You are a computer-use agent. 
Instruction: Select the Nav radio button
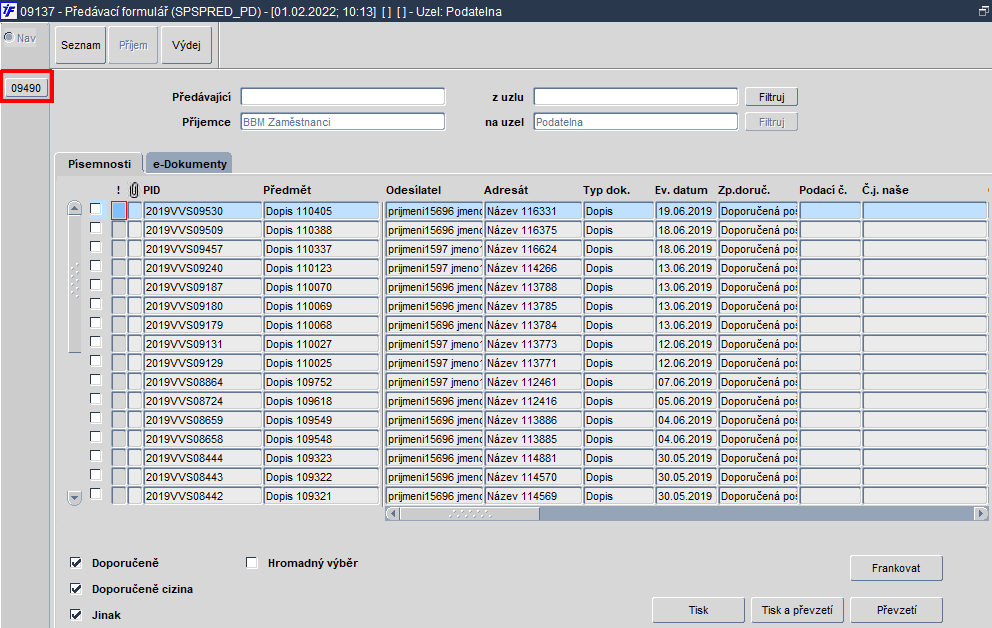[9, 37]
